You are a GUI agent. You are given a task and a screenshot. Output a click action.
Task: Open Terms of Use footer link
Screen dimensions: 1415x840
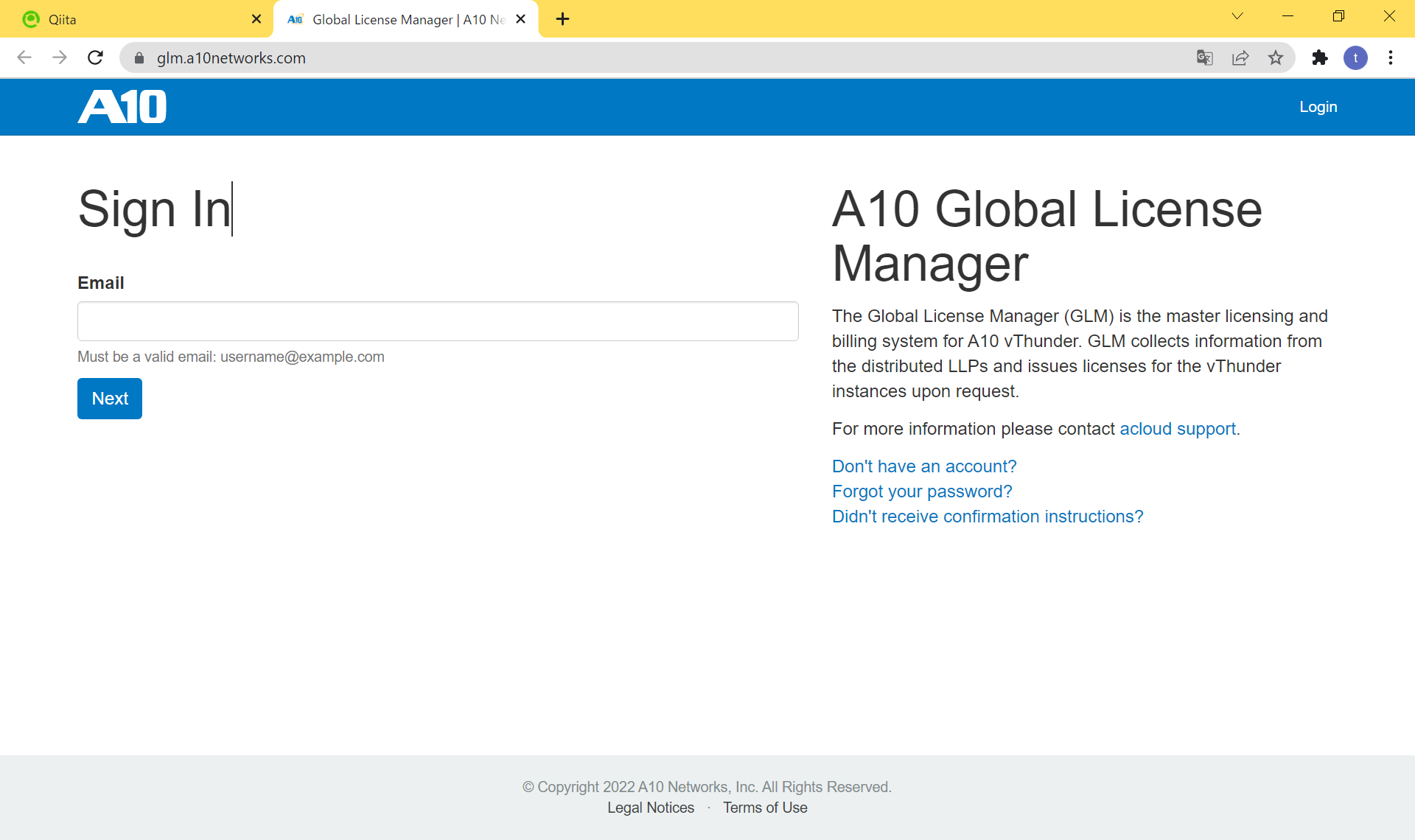765,808
